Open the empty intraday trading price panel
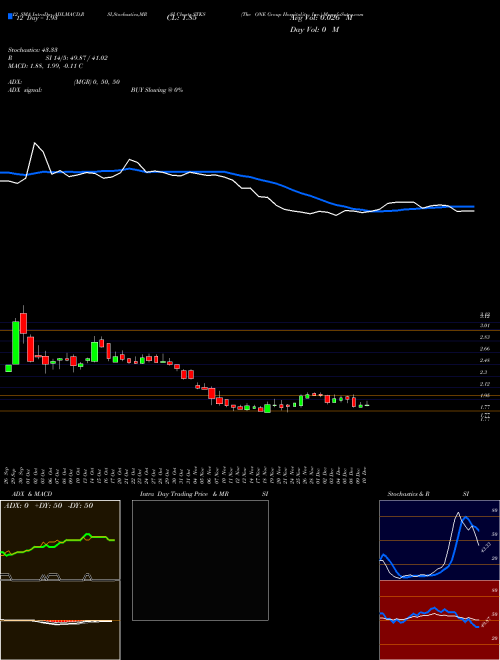This screenshot has height=660, width=500. coord(200,560)
